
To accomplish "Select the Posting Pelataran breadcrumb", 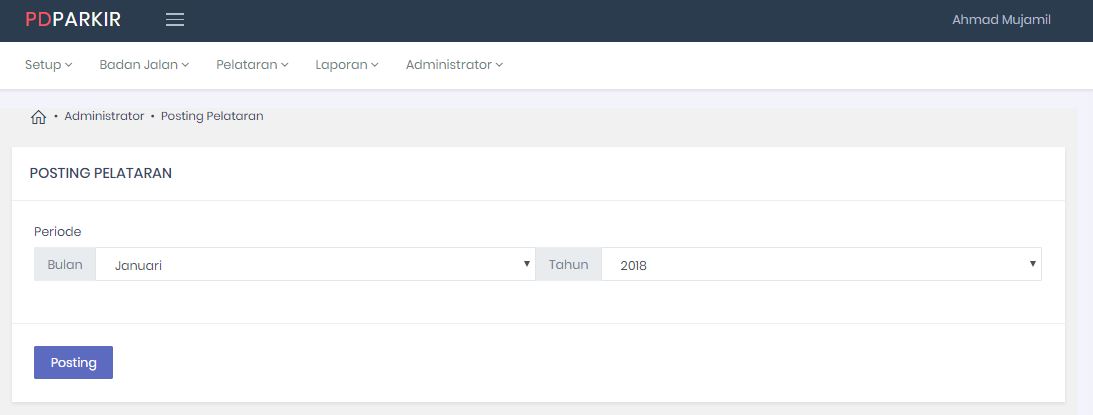I will (212, 116).
